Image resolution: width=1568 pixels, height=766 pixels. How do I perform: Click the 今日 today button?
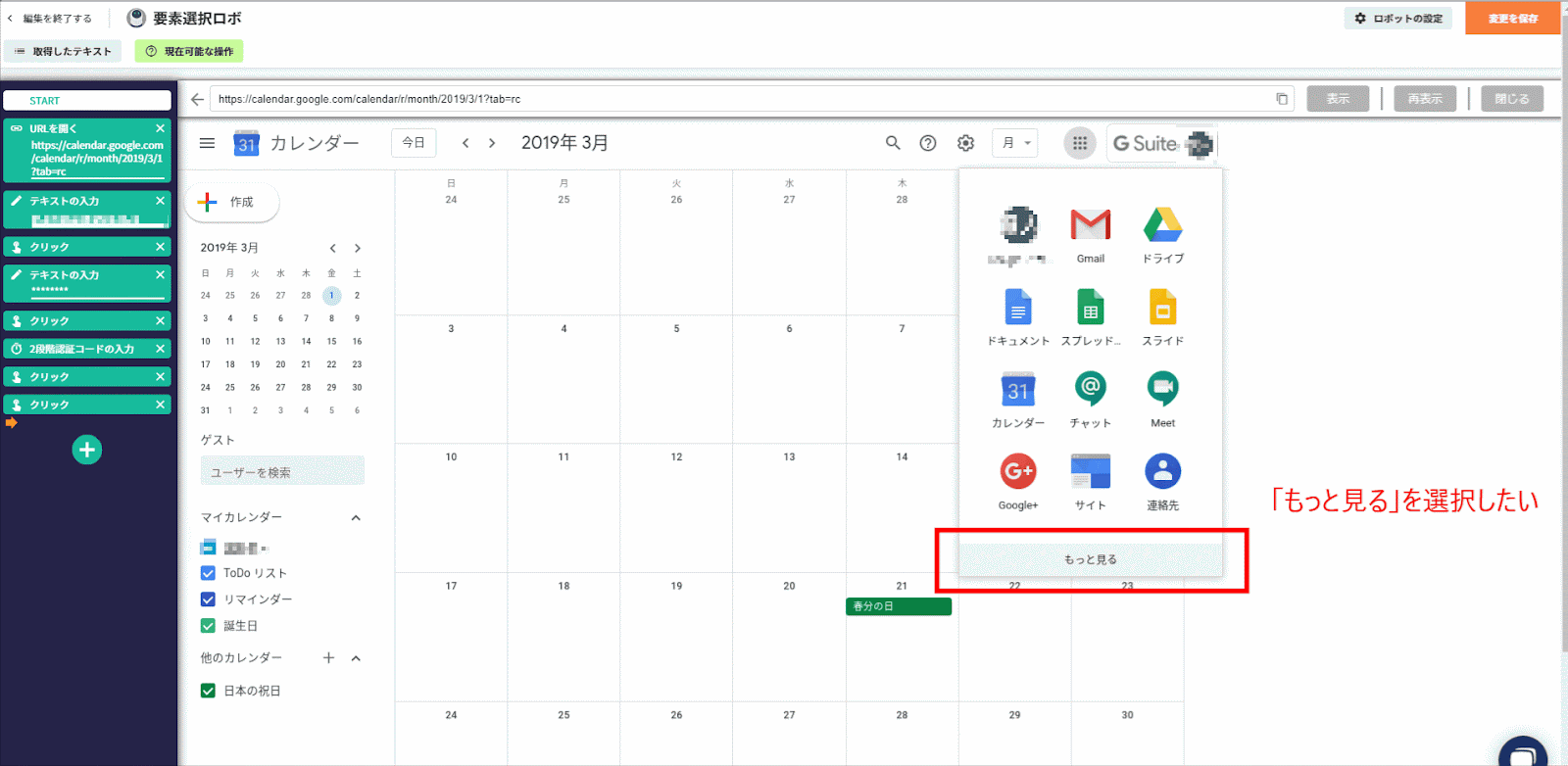(x=414, y=143)
